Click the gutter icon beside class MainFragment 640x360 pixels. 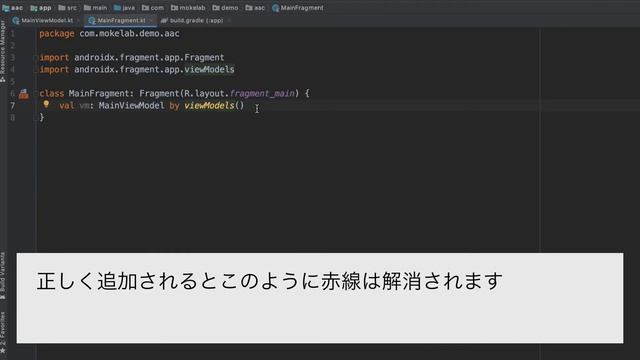click(24, 94)
